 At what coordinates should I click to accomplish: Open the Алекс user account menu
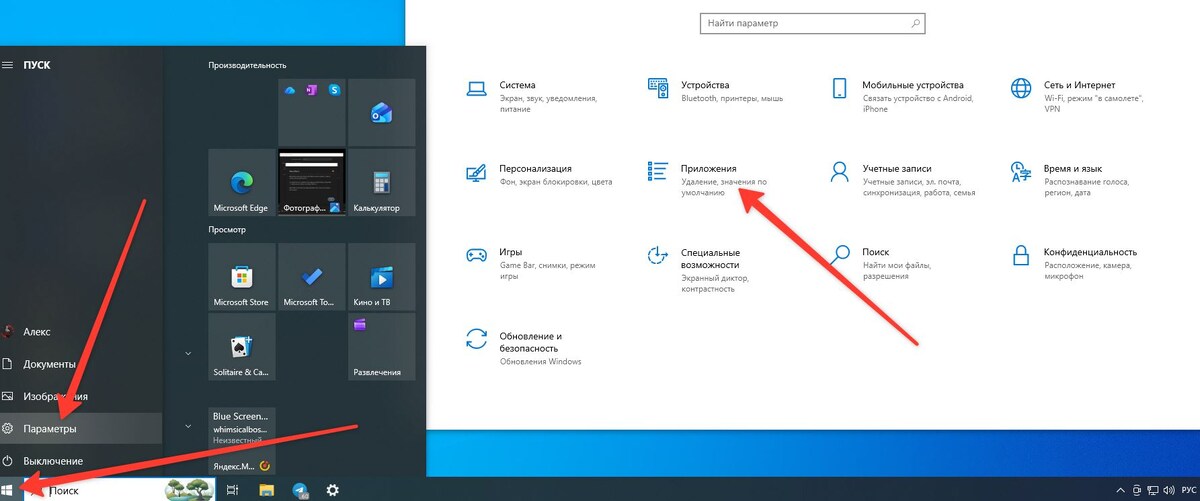point(80,332)
